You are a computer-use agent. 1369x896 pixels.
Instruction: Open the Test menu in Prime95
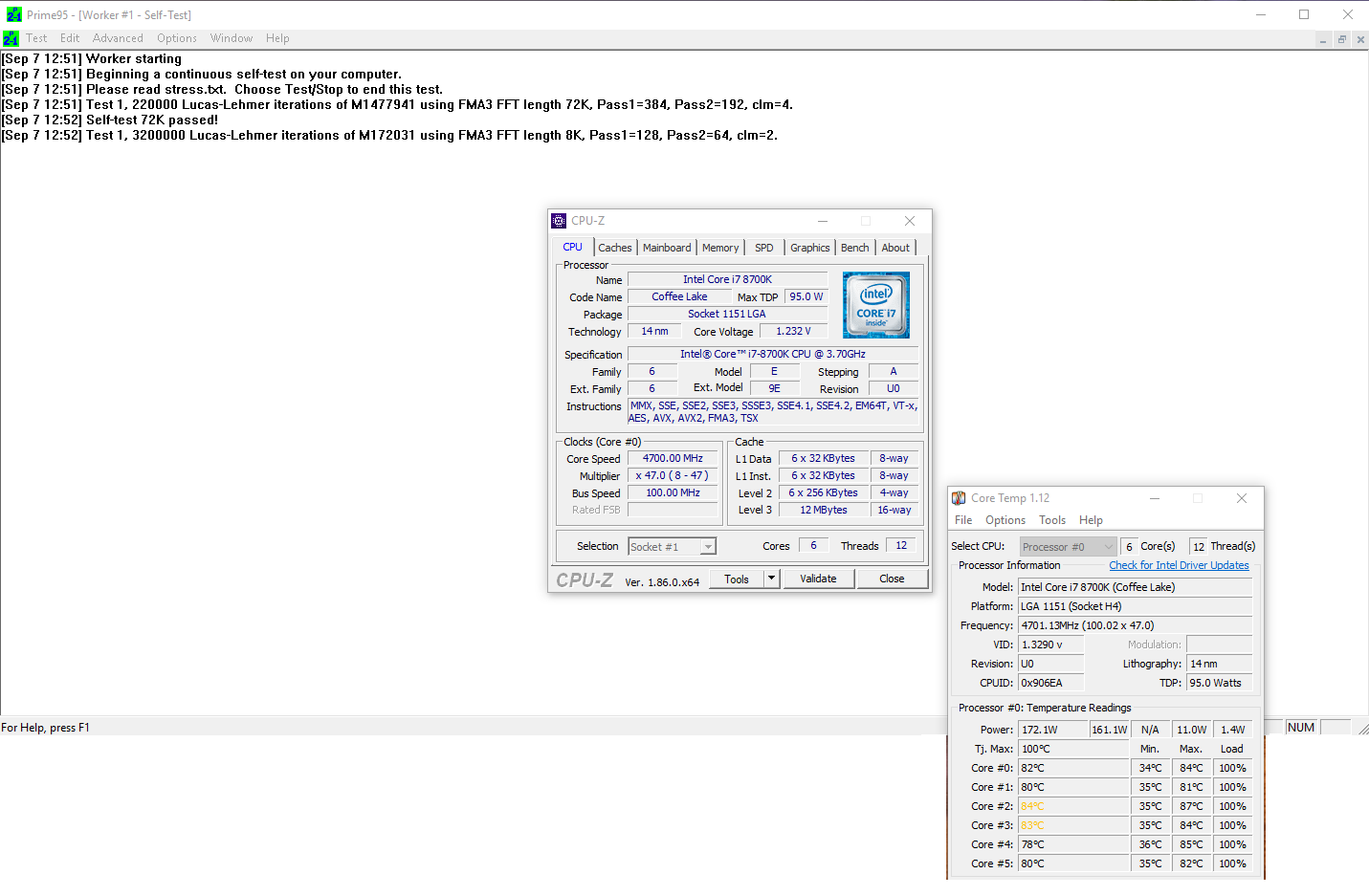point(36,38)
